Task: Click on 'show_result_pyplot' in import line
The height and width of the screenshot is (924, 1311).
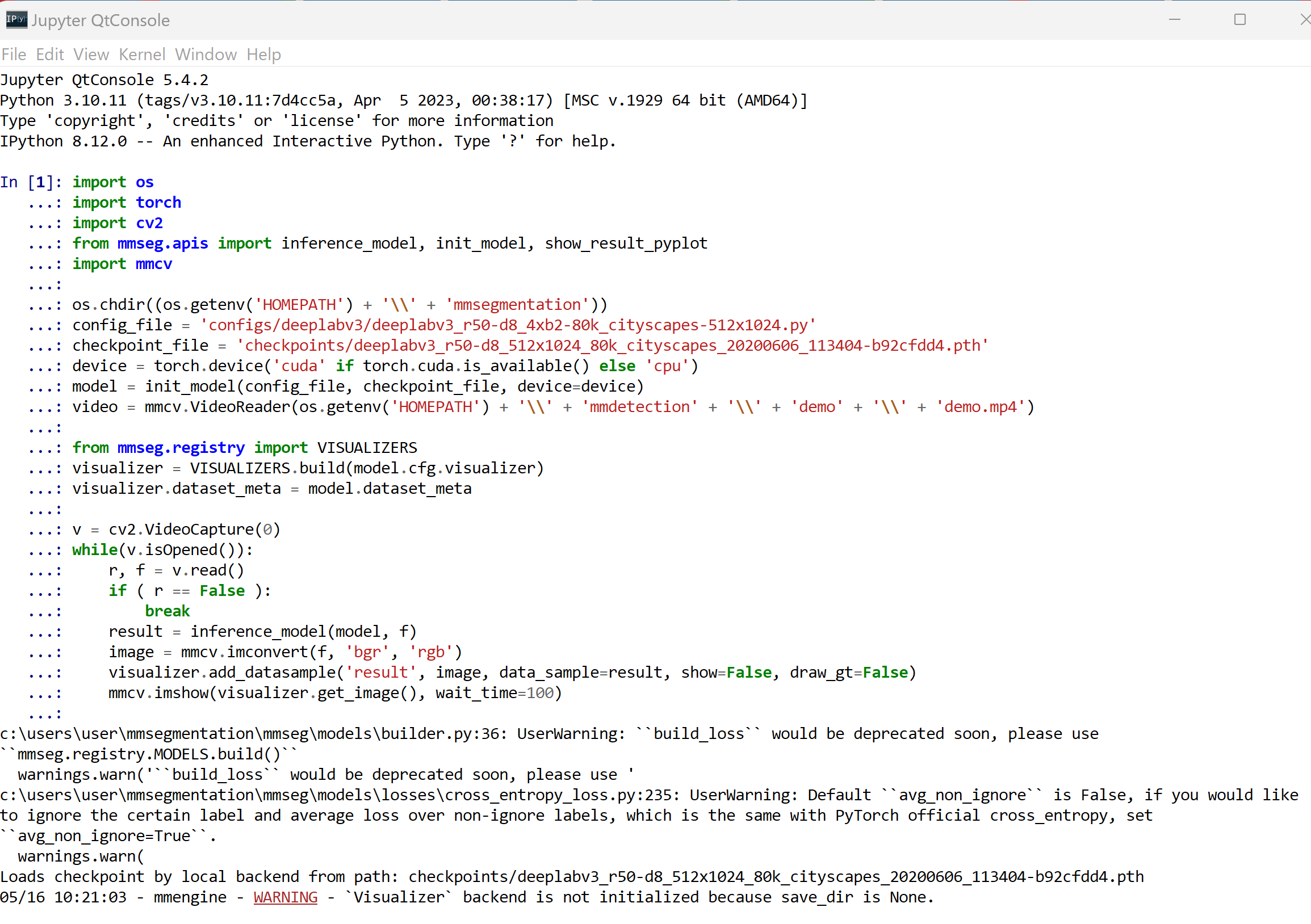Action: 626,243
